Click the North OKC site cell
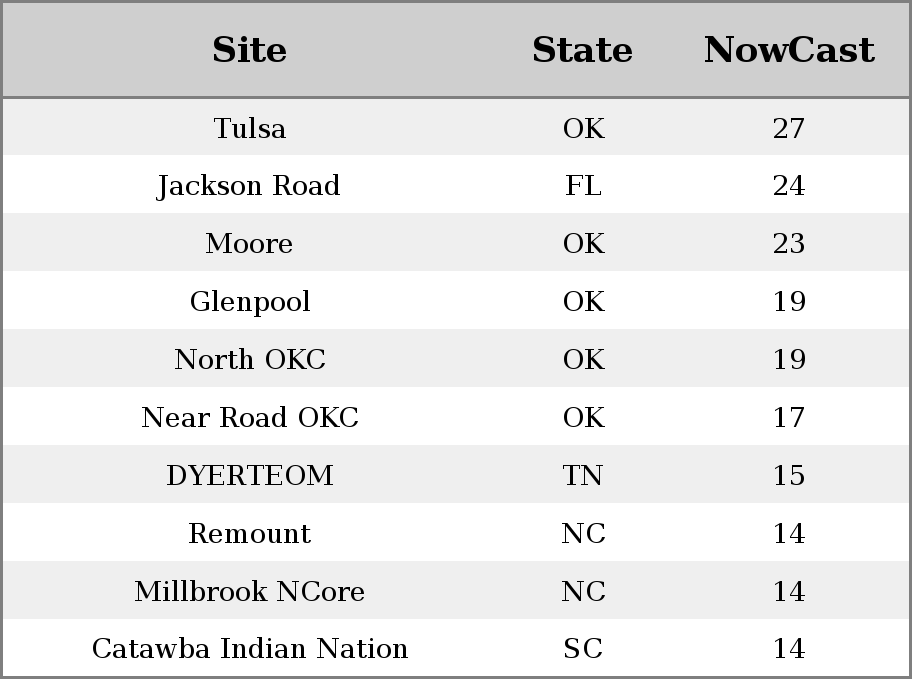912x679 pixels. coord(250,360)
